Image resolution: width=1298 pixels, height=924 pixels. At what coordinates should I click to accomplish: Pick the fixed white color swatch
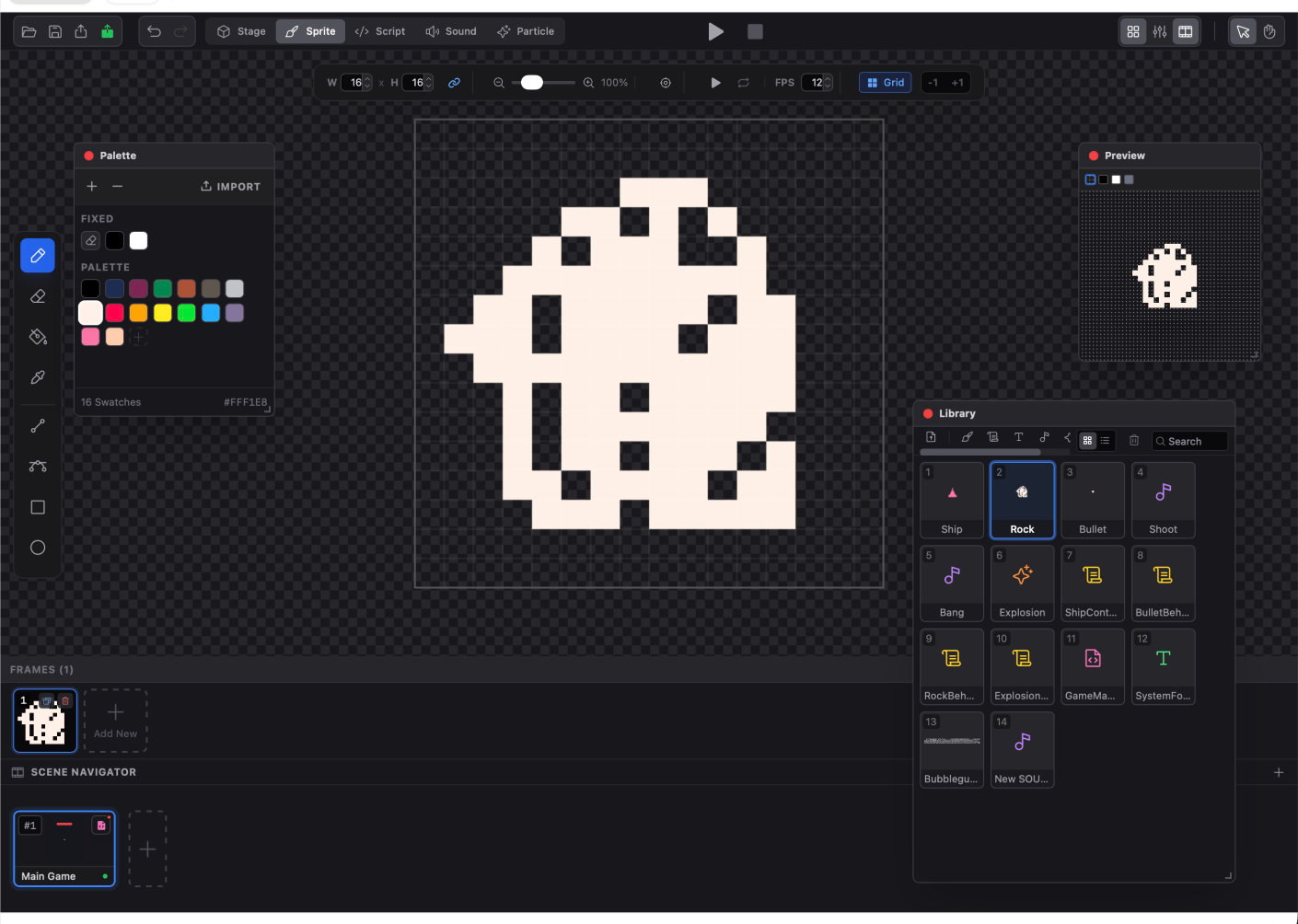pyautogui.click(x=138, y=240)
